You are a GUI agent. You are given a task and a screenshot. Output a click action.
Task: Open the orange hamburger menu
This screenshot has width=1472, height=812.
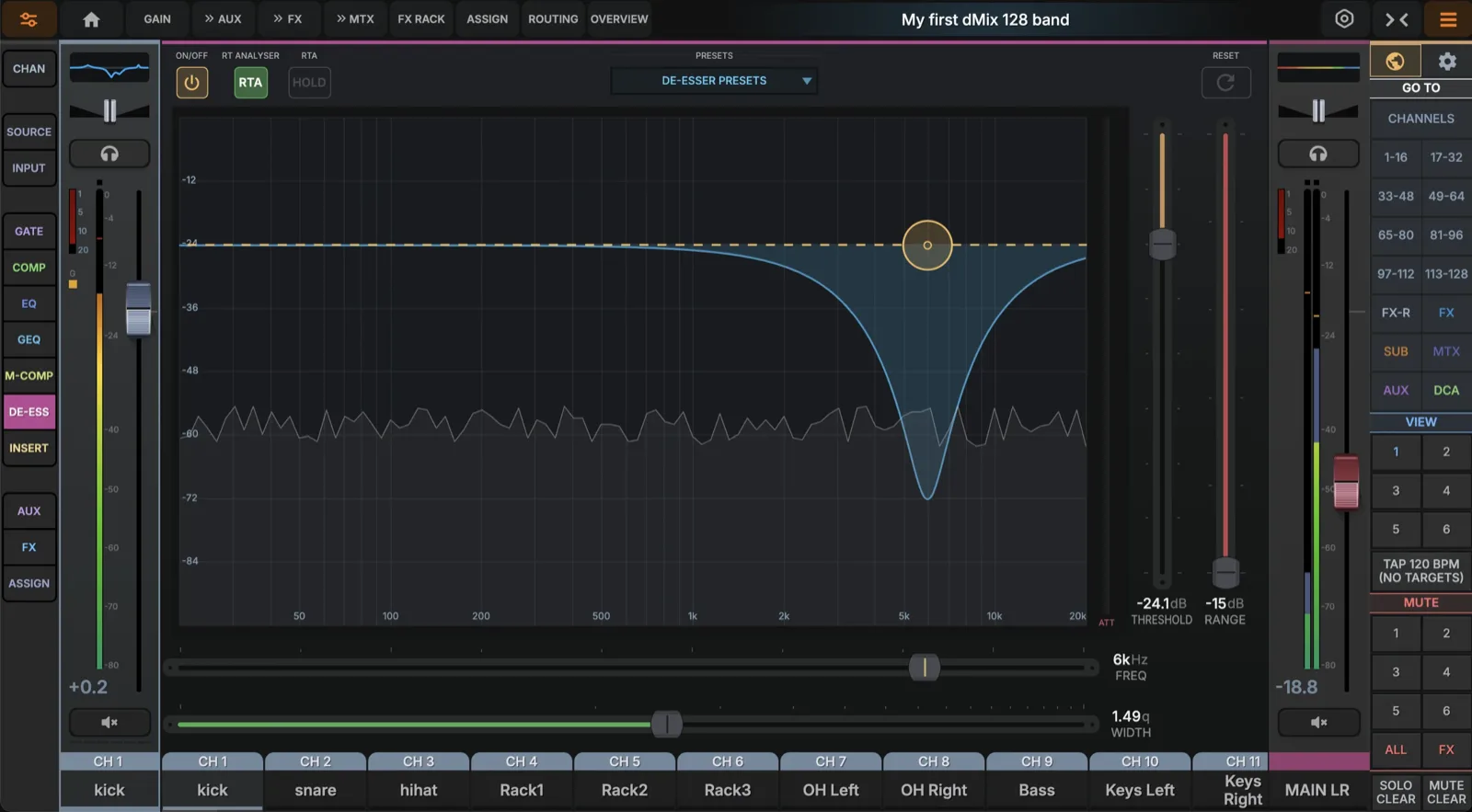pyautogui.click(x=1447, y=19)
